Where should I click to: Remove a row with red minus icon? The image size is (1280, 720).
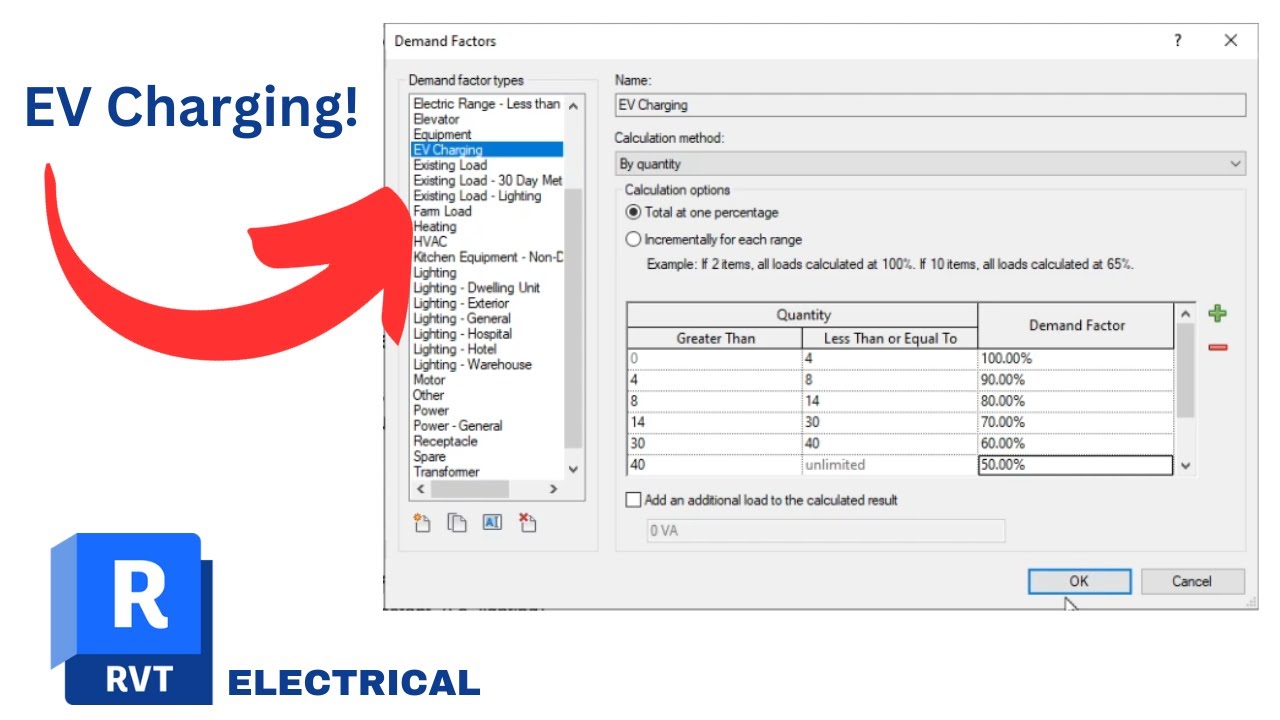(x=1217, y=347)
